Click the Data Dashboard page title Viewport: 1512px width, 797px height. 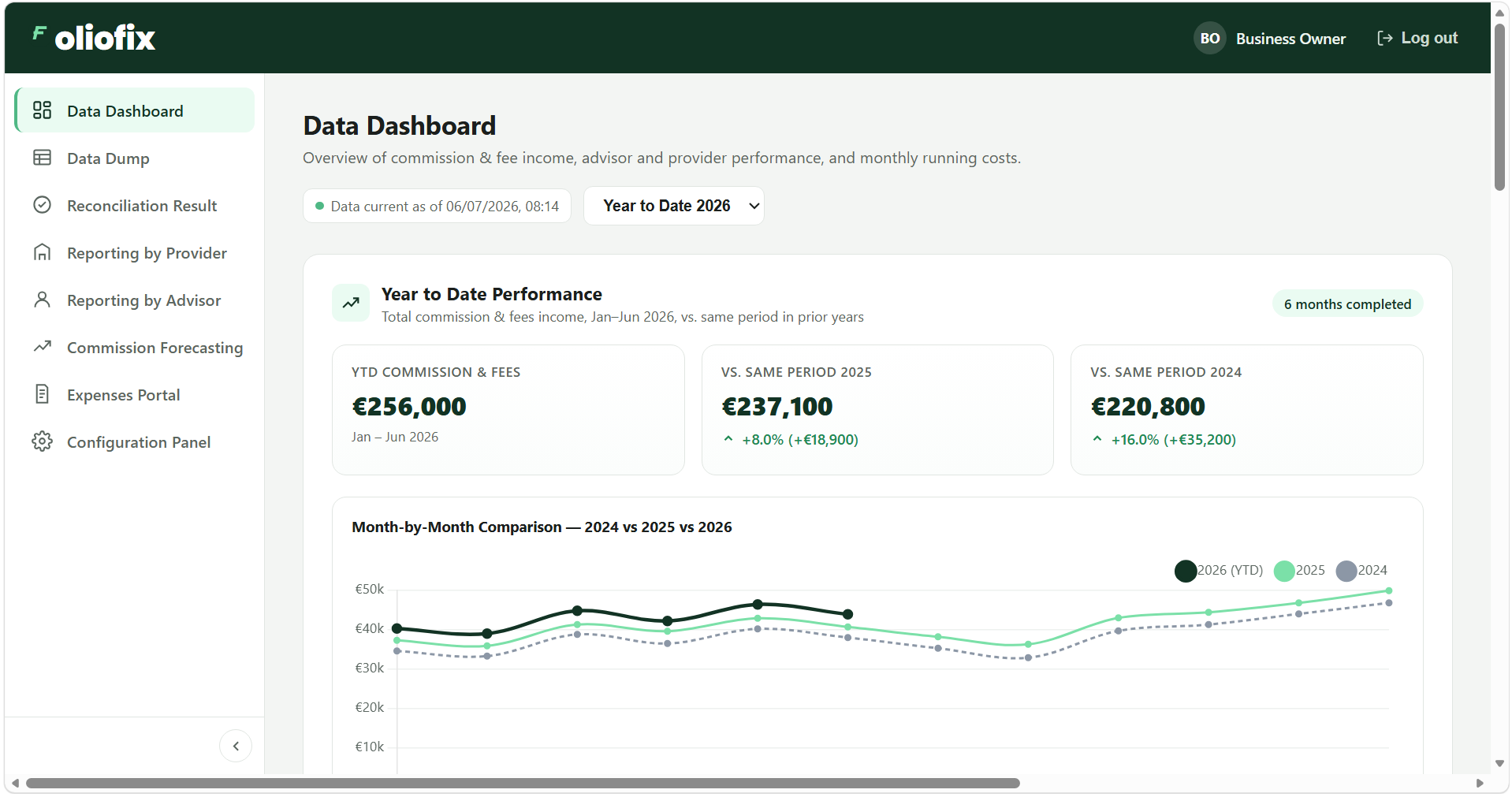(400, 125)
